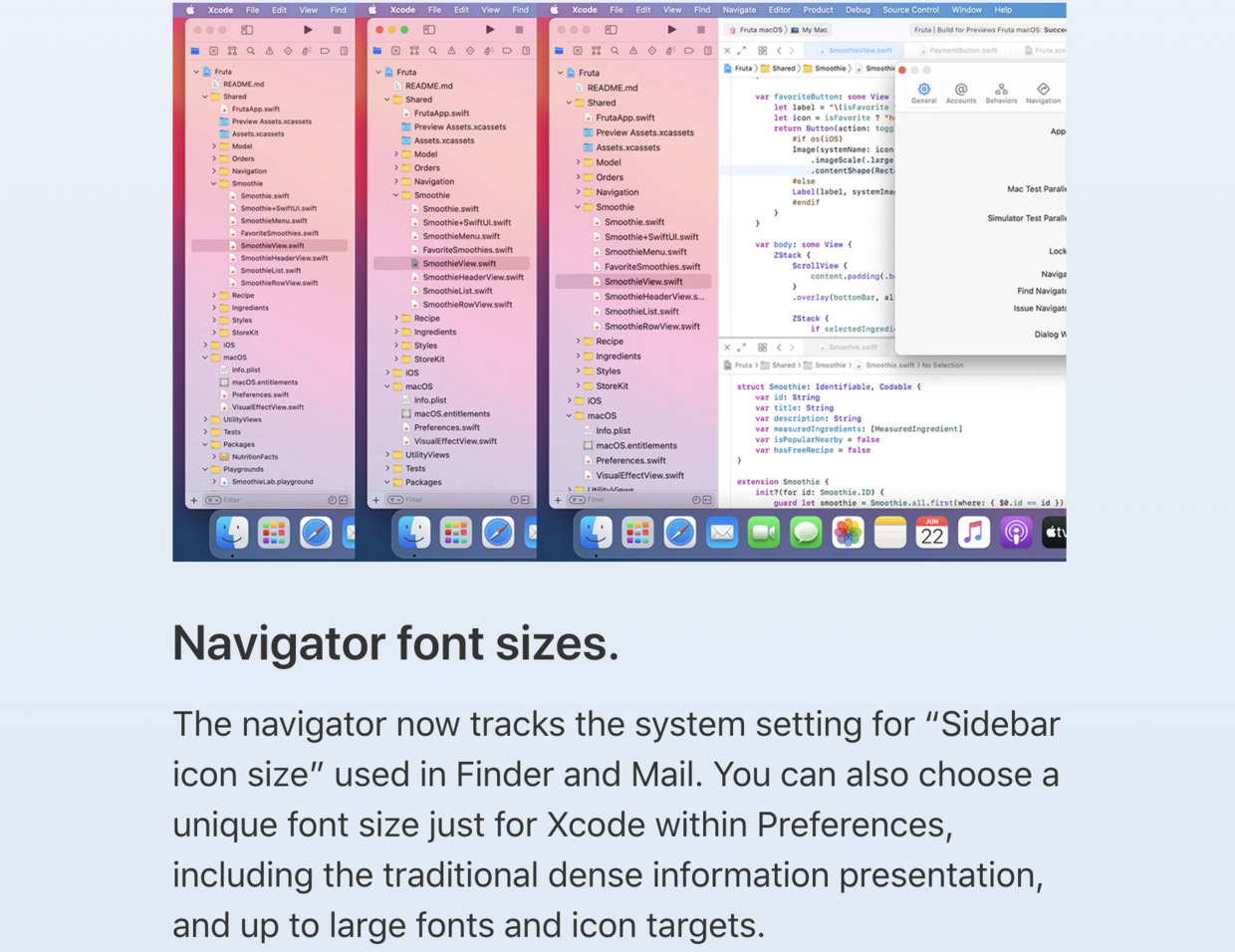Toggle navigator sidebar in right Xcode window

611,30
